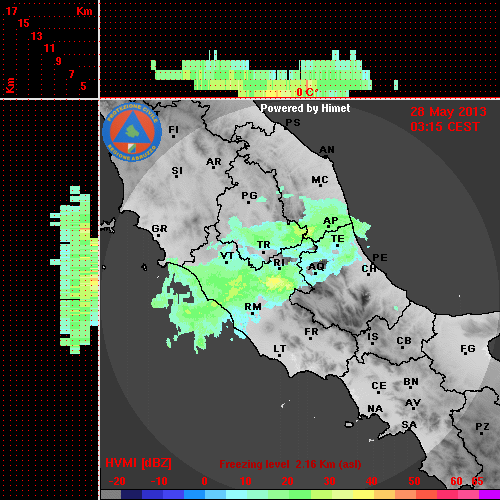
Task: Click the '13' km height axis label
Action: pos(37,36)
